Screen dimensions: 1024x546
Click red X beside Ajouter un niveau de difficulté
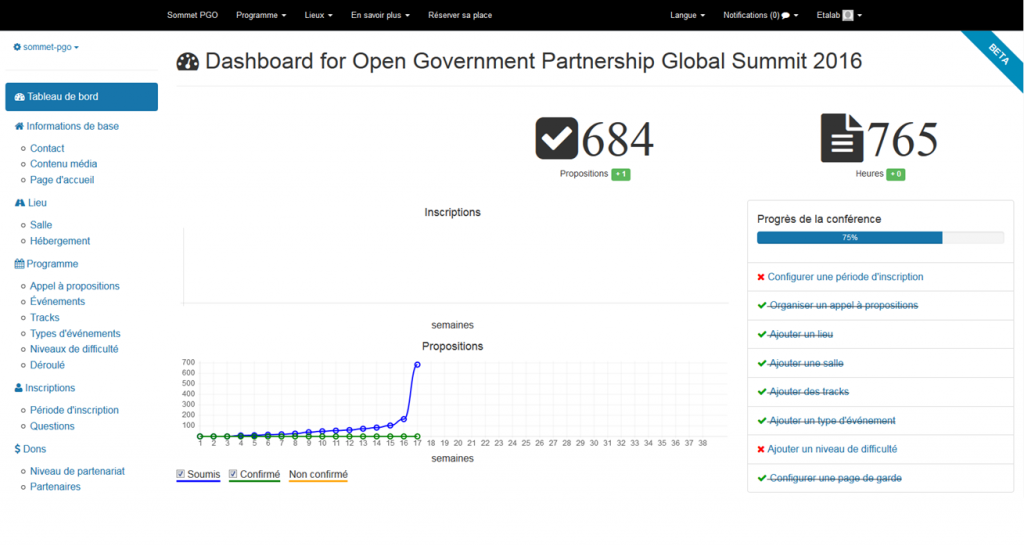pos(761,449)
